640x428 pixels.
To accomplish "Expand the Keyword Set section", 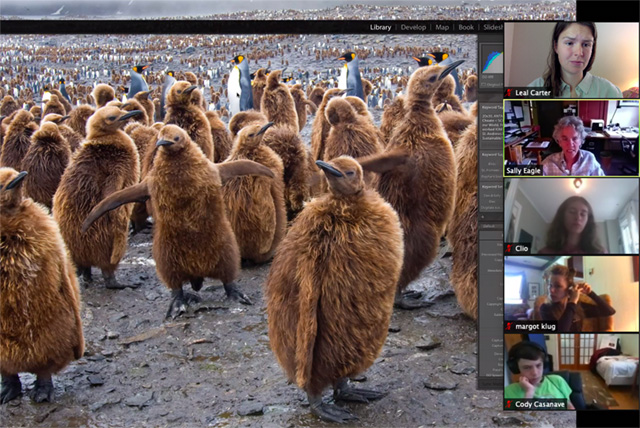I will coord(491,186).
